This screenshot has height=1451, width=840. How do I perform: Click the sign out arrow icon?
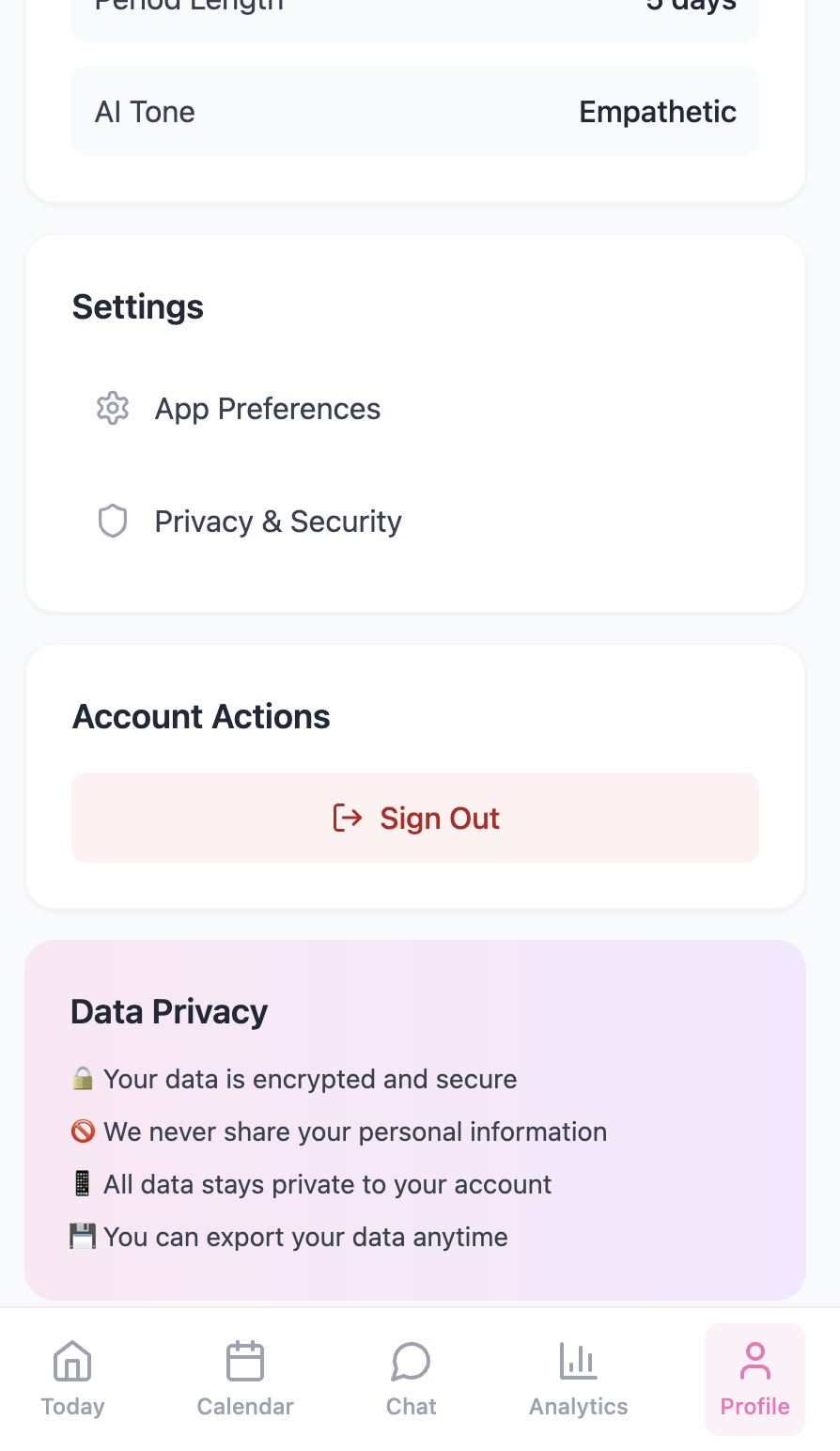point(348,819)
